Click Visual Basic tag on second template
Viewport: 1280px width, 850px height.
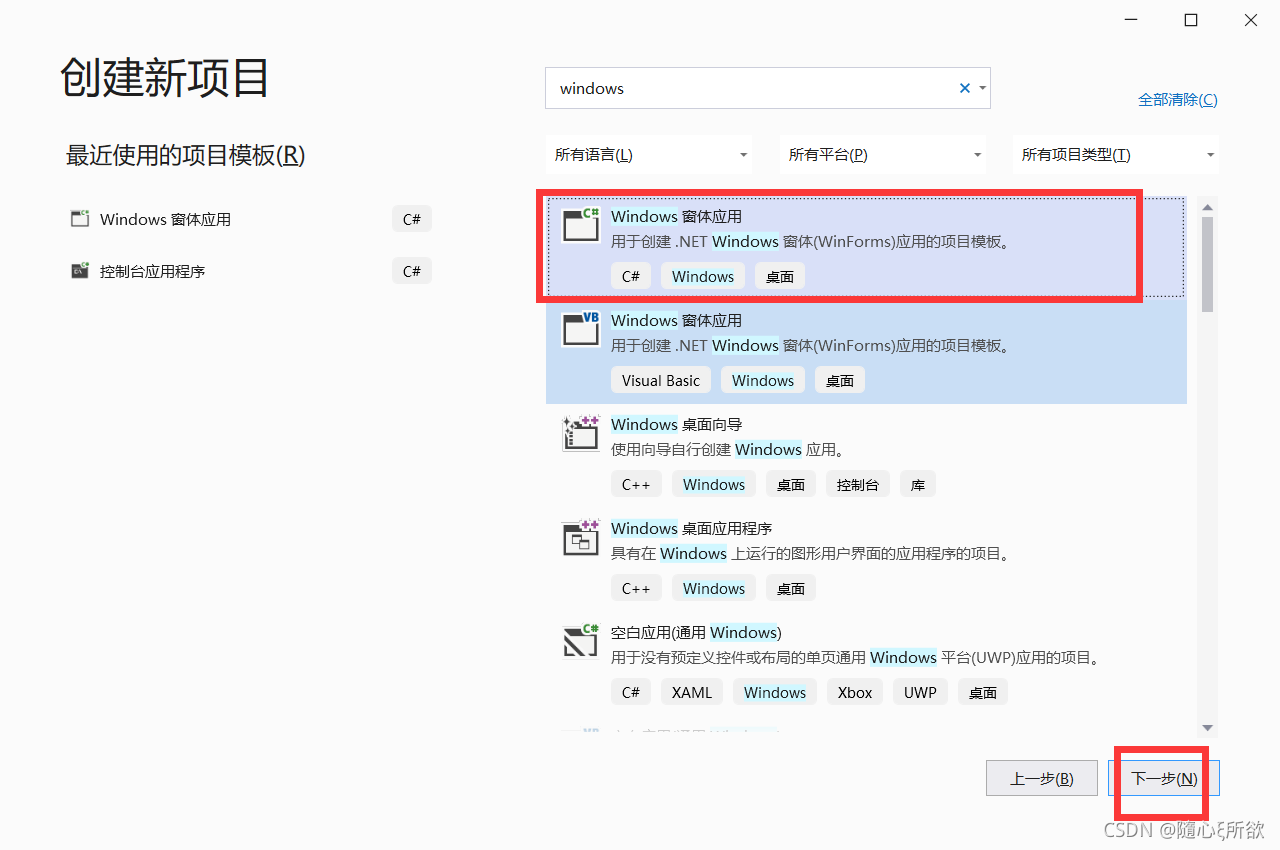661,380
